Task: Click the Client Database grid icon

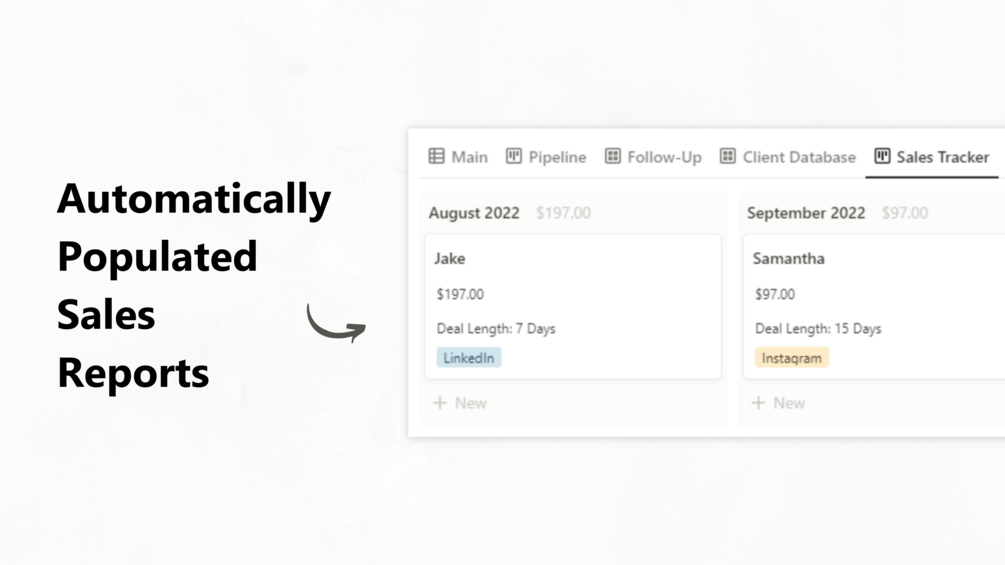Action: pos(728,157)
